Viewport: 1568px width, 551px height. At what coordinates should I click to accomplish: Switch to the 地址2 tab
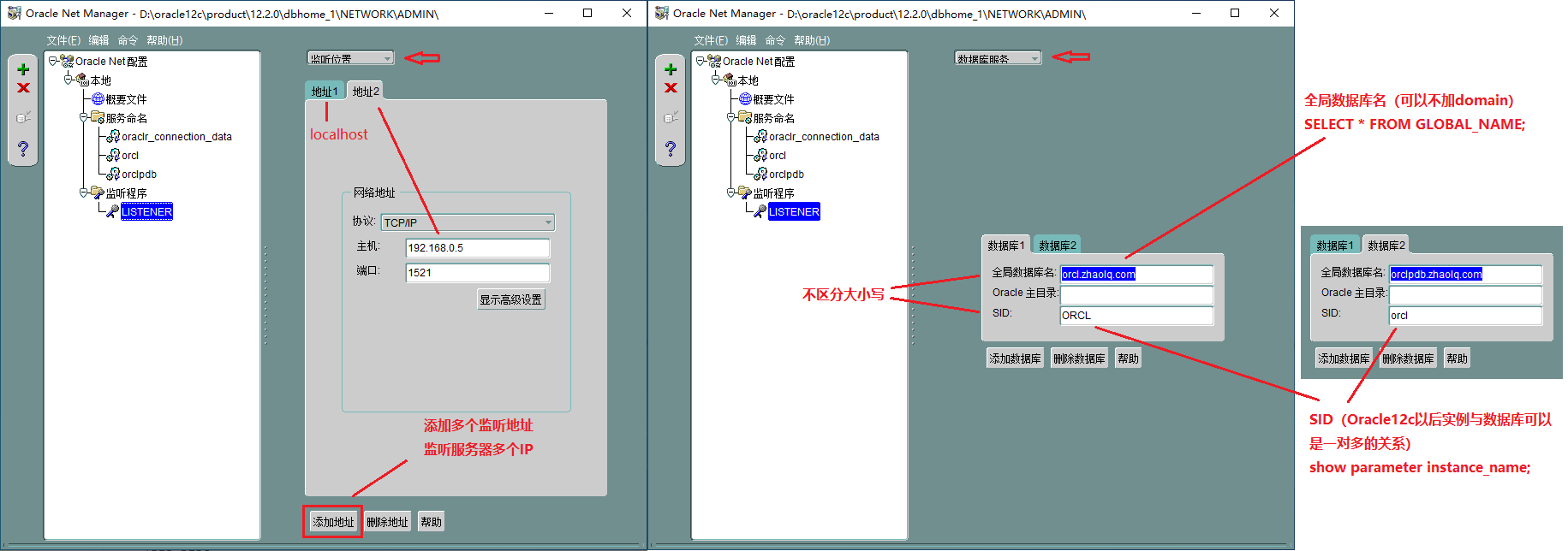click(366, 92)
